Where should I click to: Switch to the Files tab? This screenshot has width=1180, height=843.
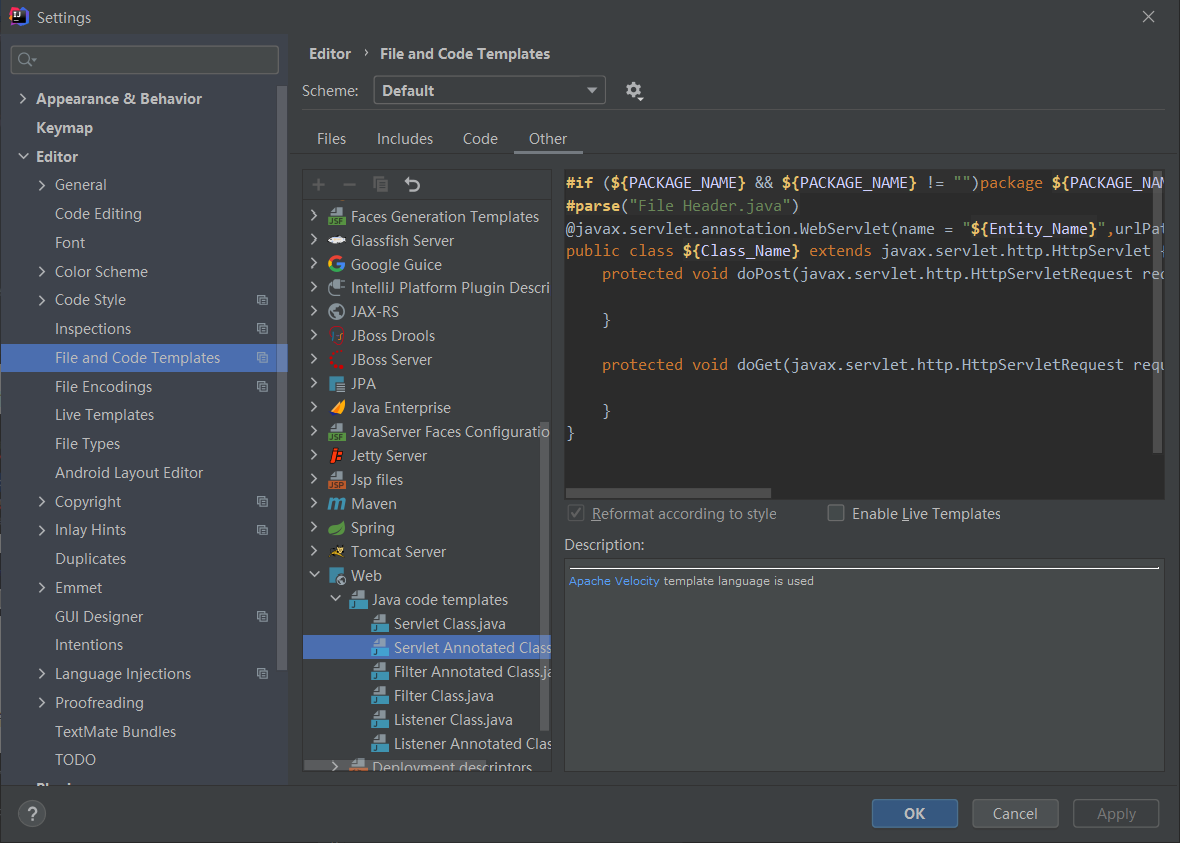[331, 138]
